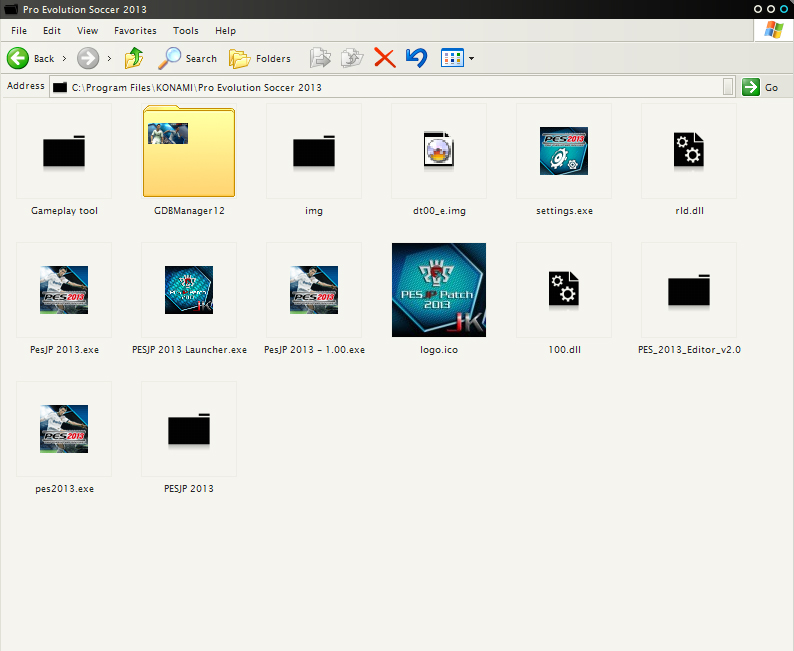
Task: Open the File menu
Action: coord(19,31)
